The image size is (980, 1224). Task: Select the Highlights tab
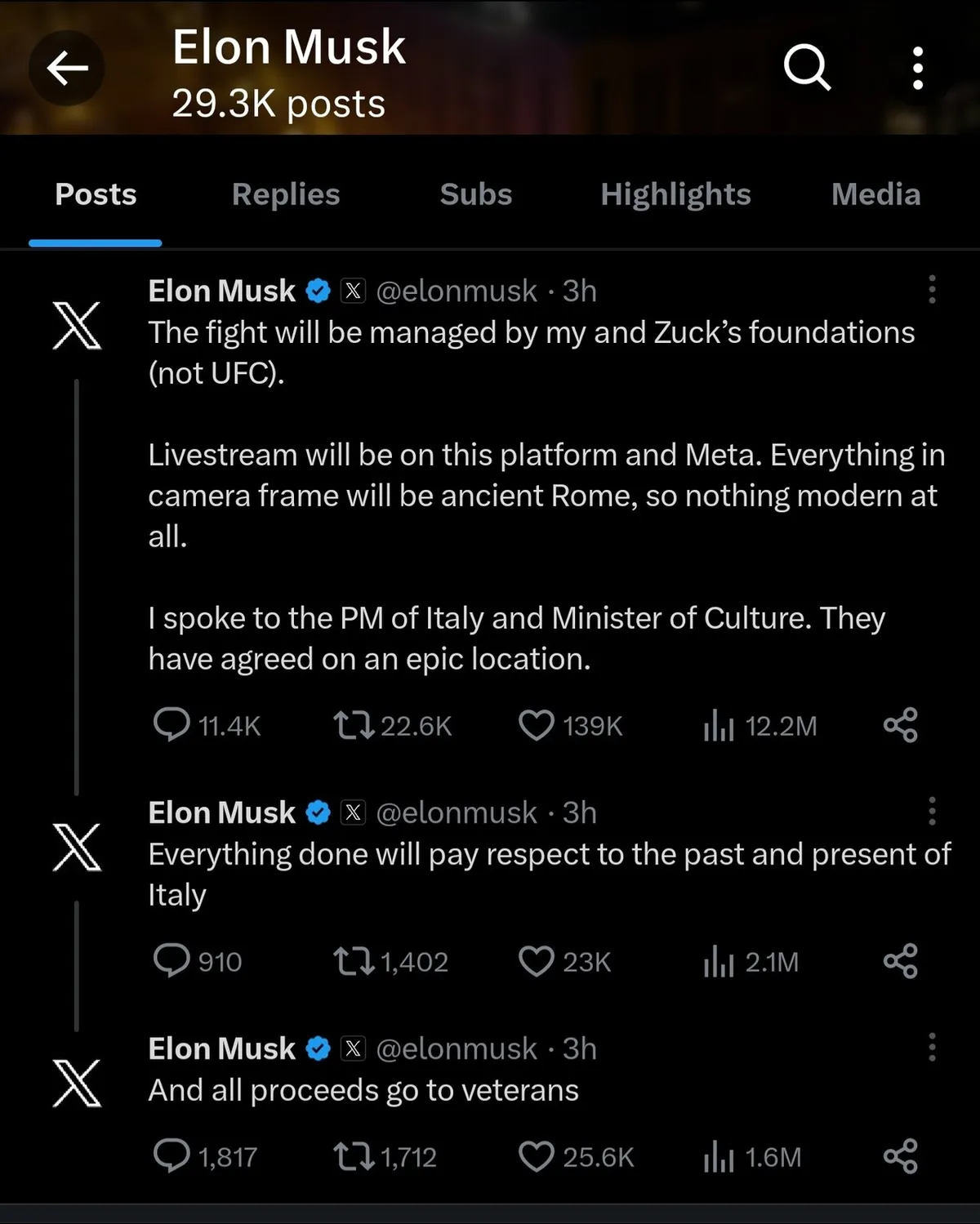(x=675, y=194)
